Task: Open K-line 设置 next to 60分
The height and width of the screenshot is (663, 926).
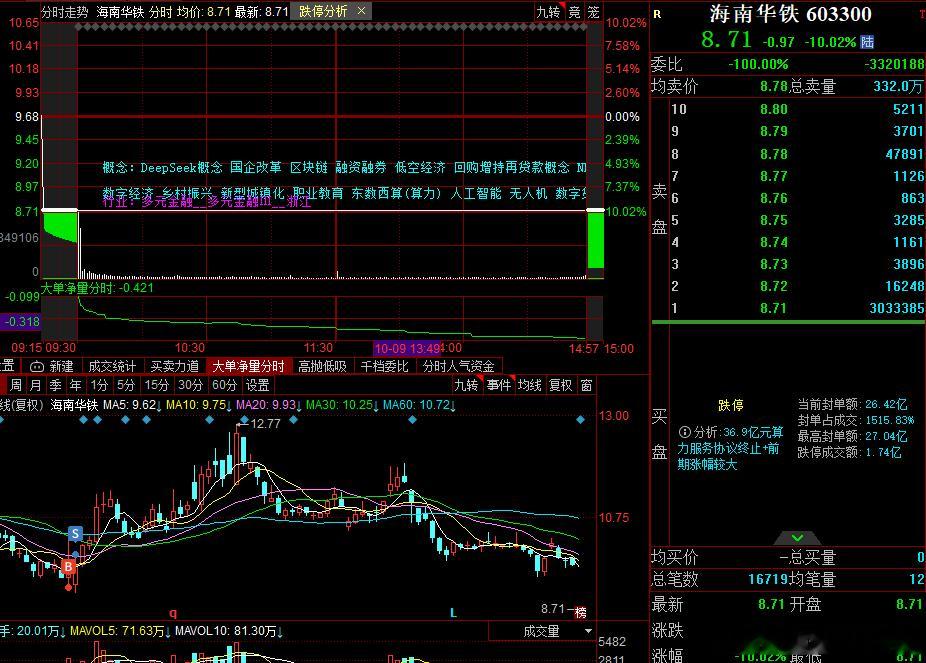Action: (257, 385)
